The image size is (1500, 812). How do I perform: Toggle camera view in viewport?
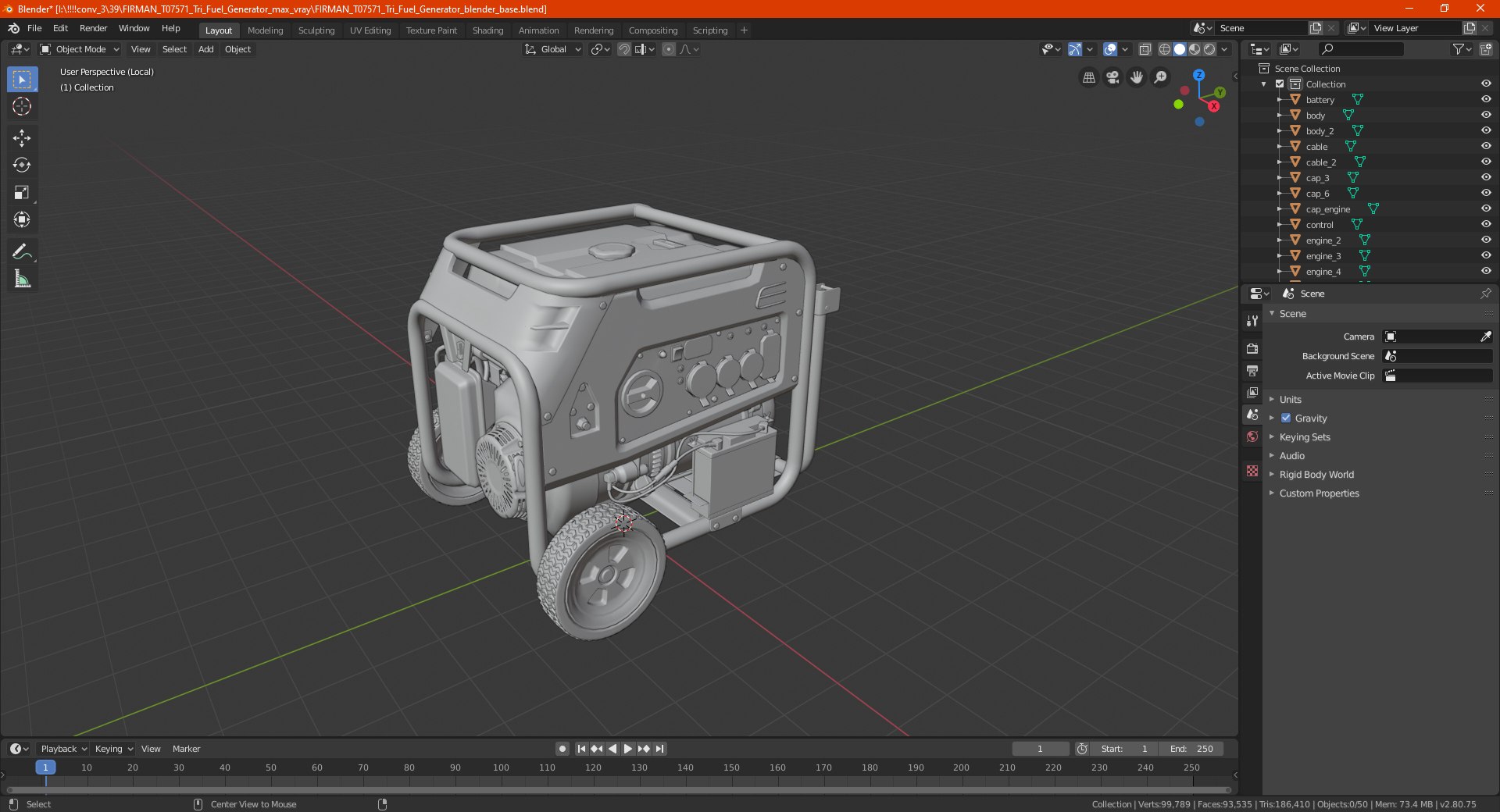1112,77
